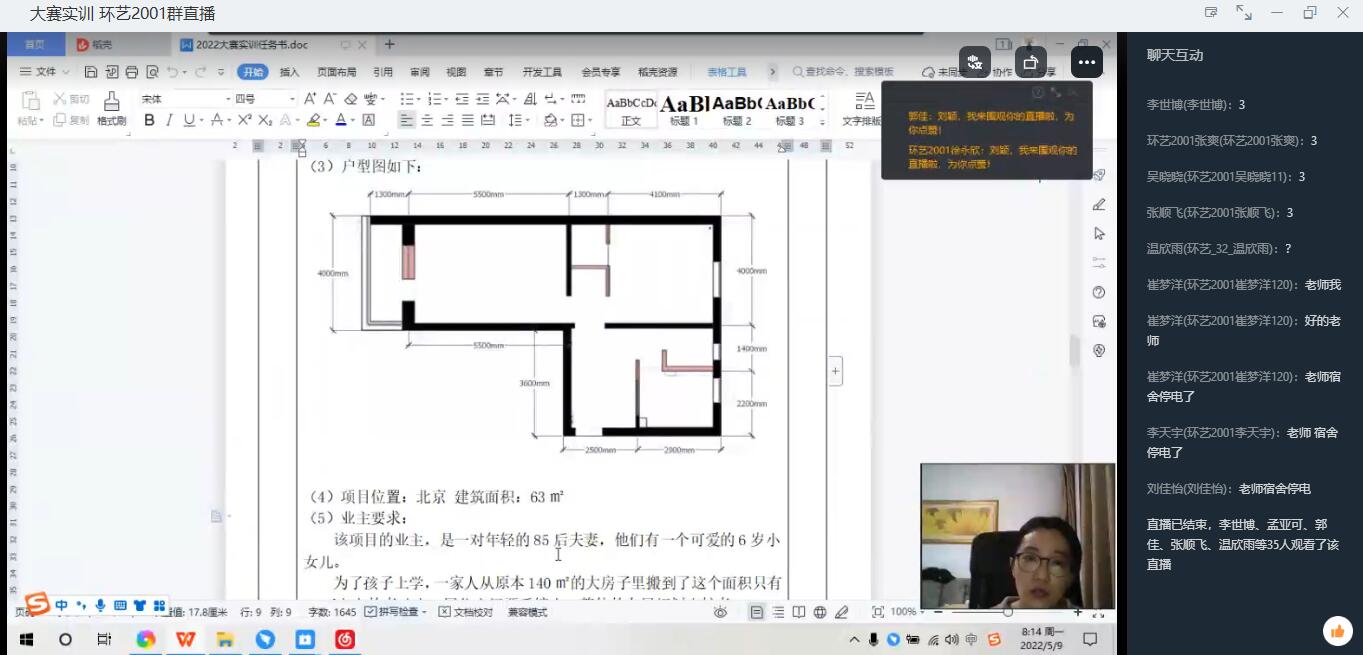Click the font color red A swatch
Image resolution: width=1363 pixels, height=655 pixels.
tap(340, 120)
